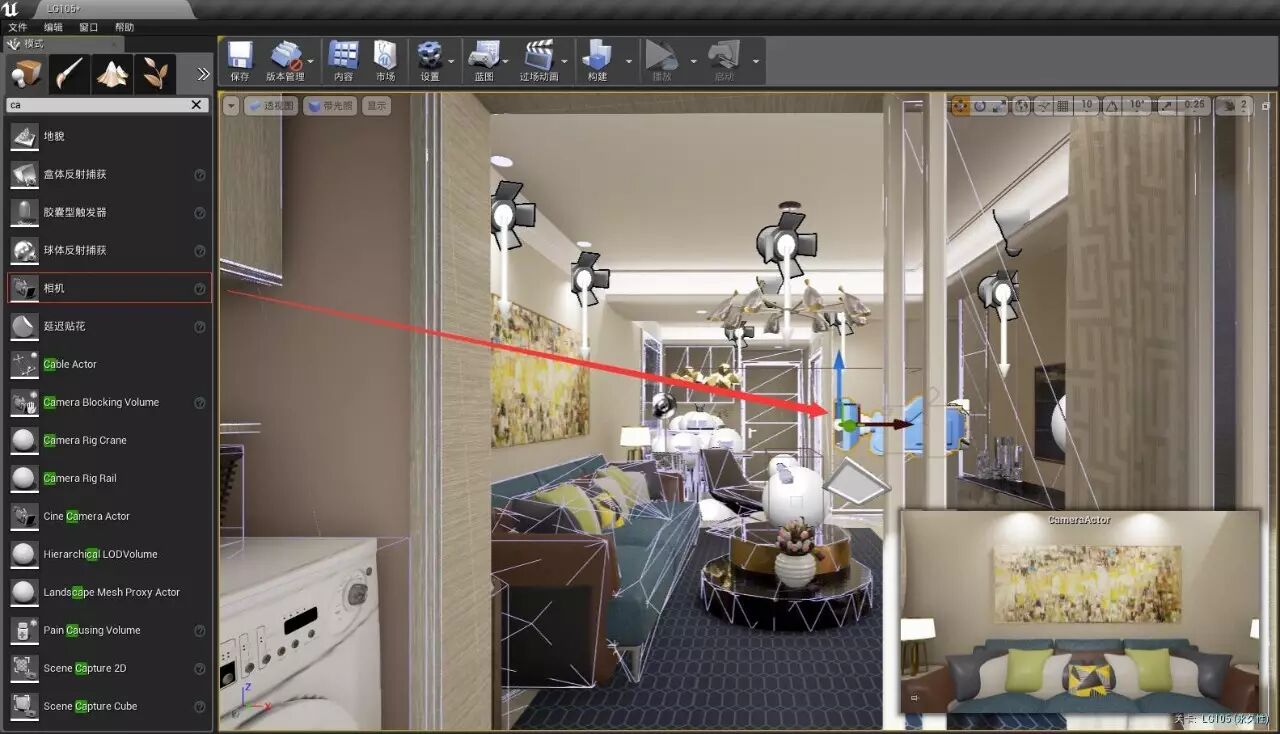Viewport: 1280px width, 734px height.
Task: Click the 显示 show button
Action: coord(376,105)
